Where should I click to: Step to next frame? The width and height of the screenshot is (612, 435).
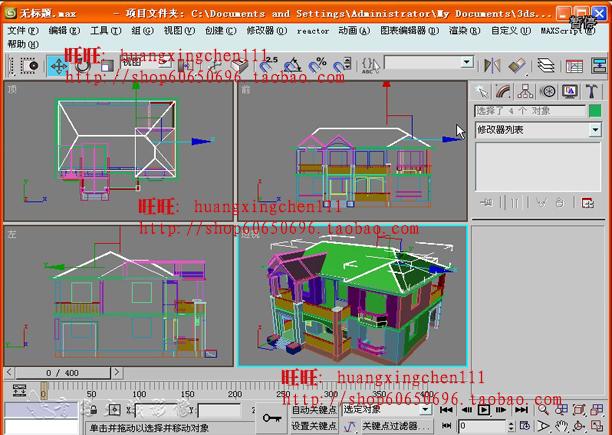(x=502, y=410)
